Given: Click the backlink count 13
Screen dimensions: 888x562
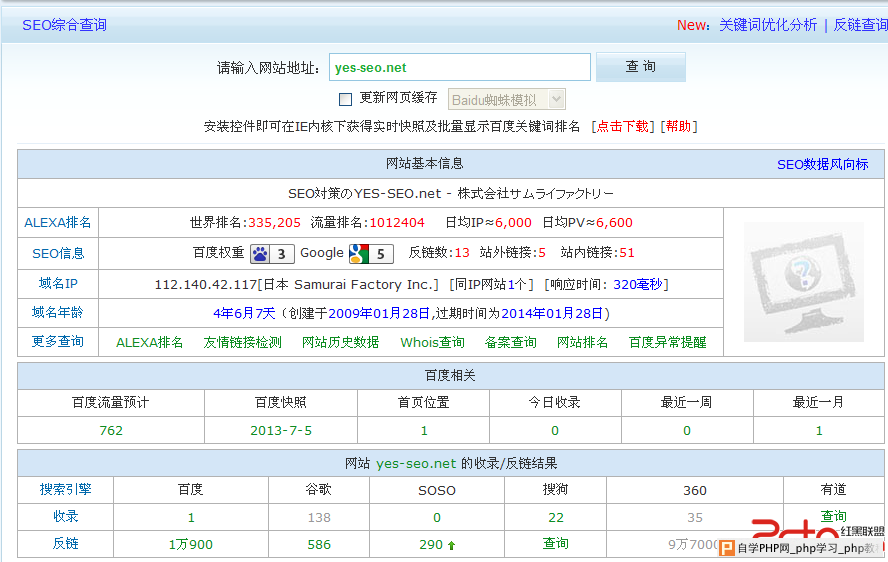Looking at the screenshot, I should (462, 253).
